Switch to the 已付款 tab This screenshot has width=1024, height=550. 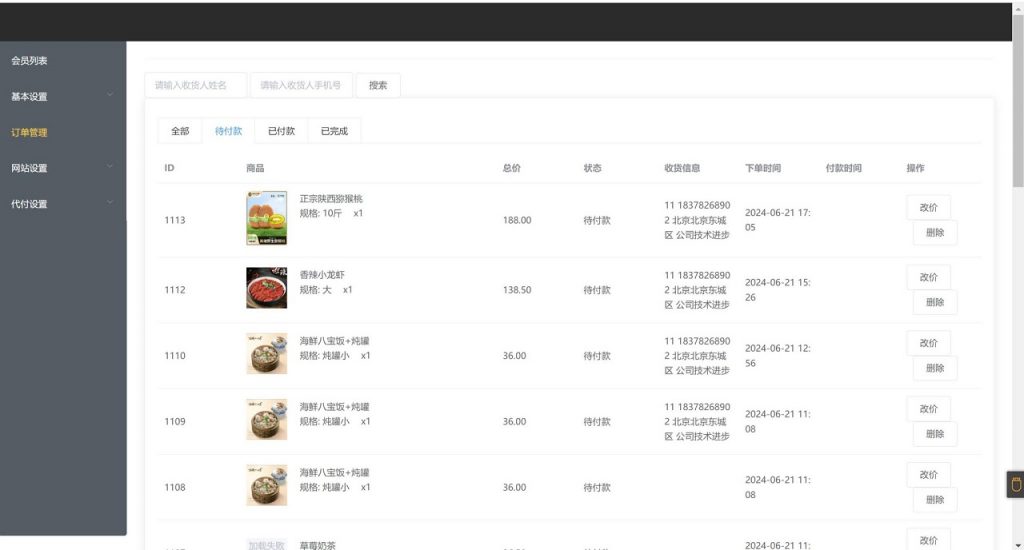pyautogui.click(x=281, y=131)
